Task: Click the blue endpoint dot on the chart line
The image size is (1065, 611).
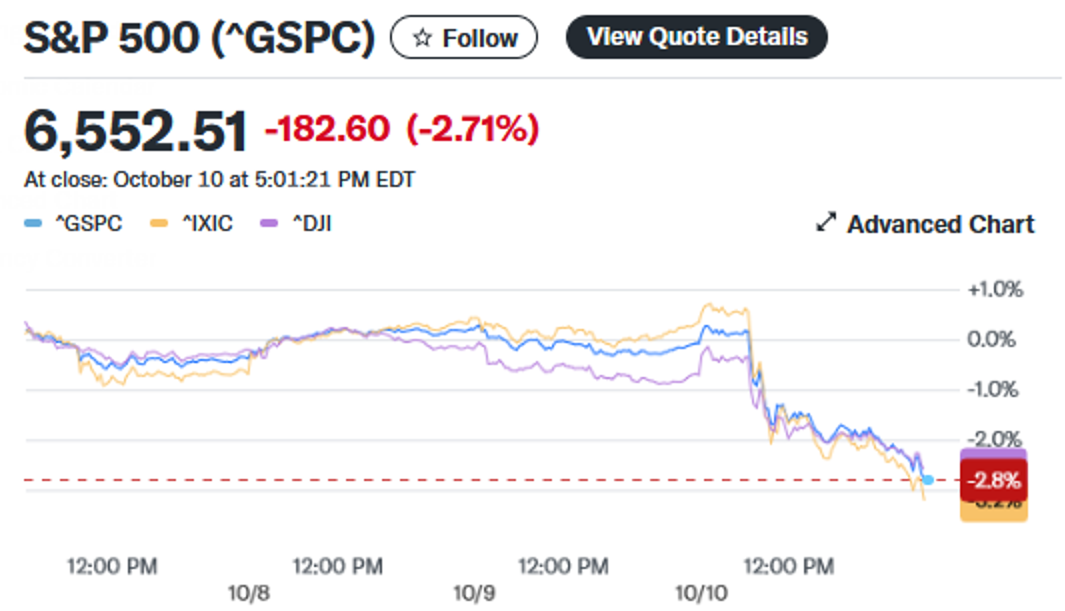Action: pyautogui.click(x=928, y=480)
